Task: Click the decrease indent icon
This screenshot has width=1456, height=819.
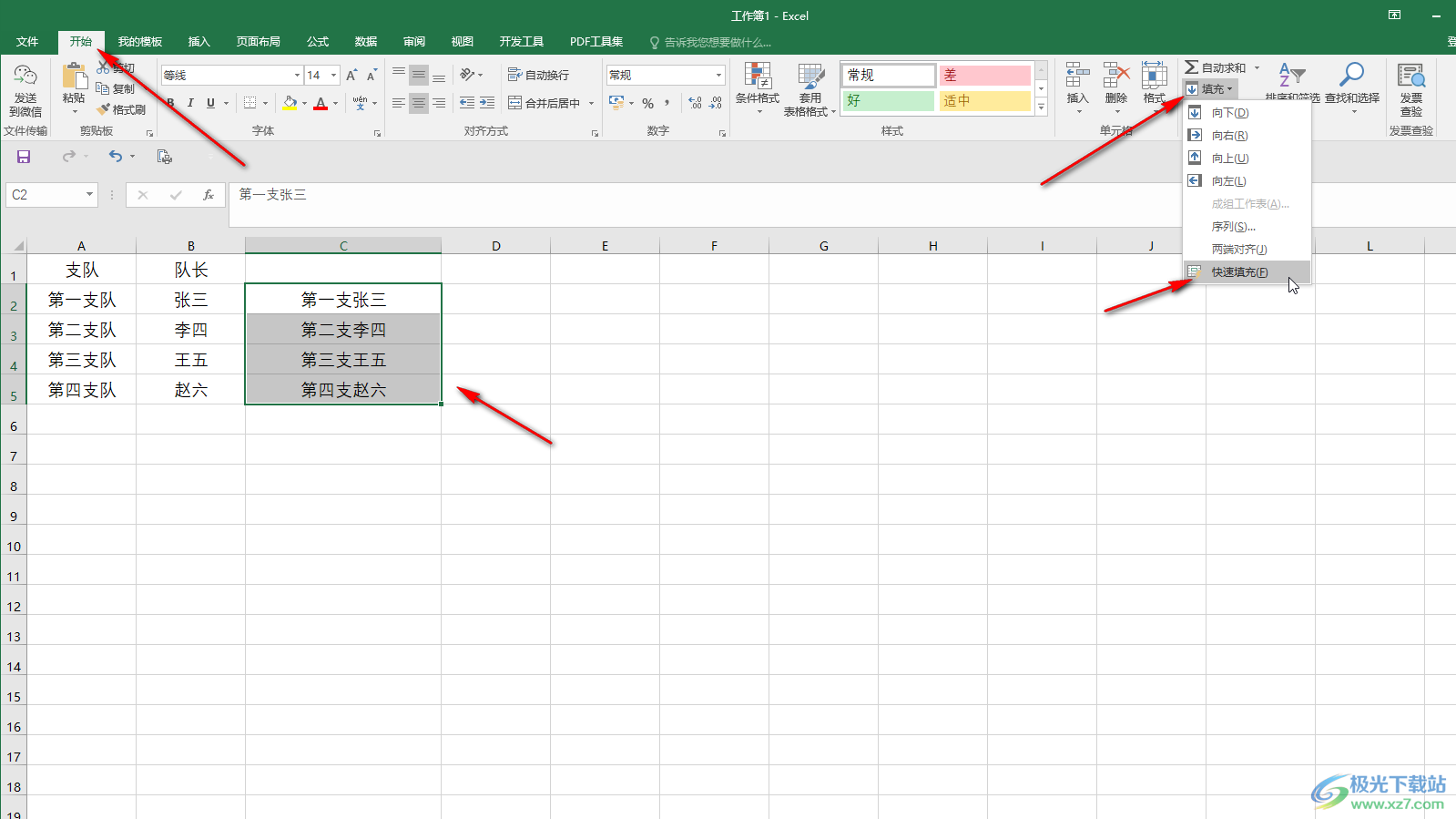Action: [467, 103]
